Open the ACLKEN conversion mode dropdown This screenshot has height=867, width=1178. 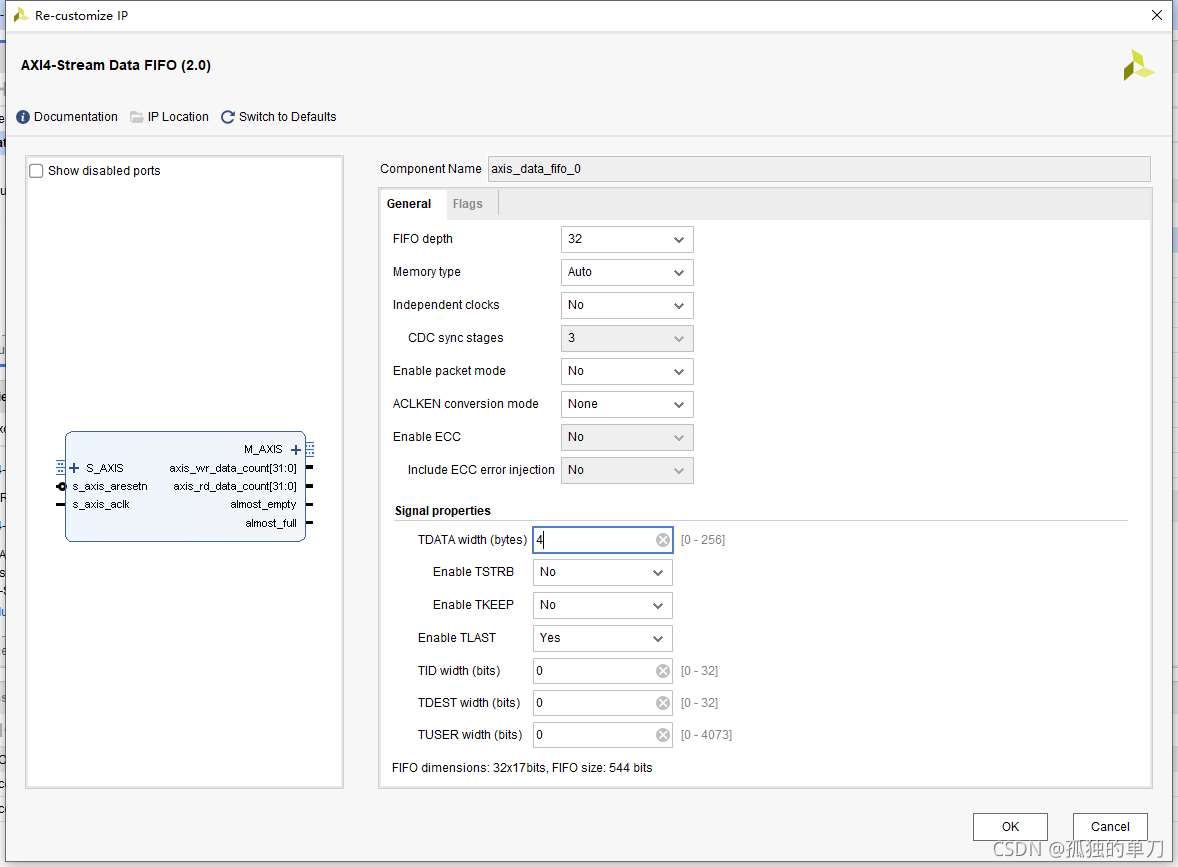(627, 404)
